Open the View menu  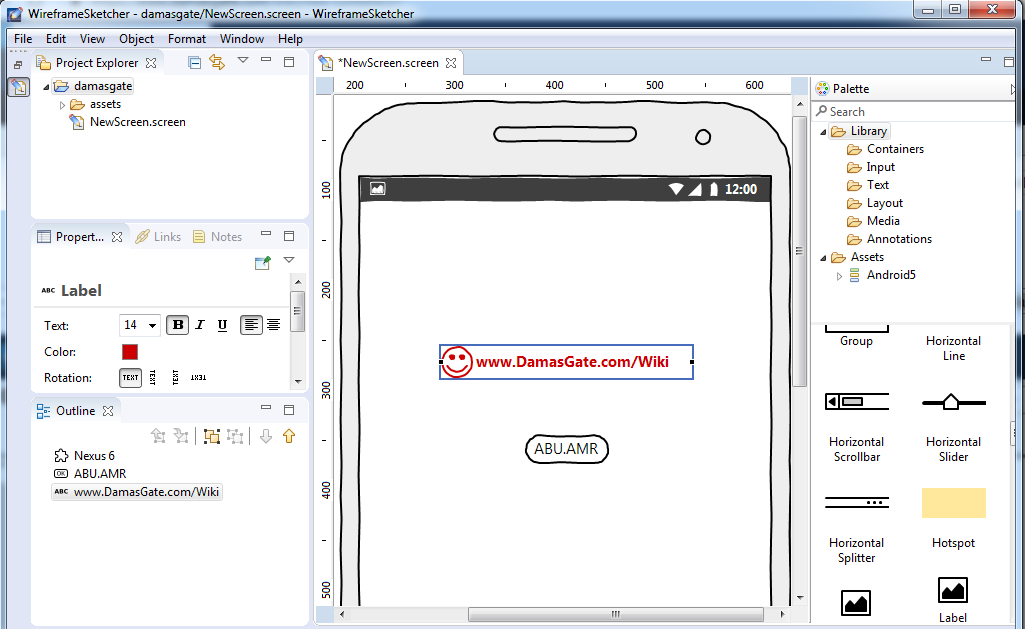[92, 39]
